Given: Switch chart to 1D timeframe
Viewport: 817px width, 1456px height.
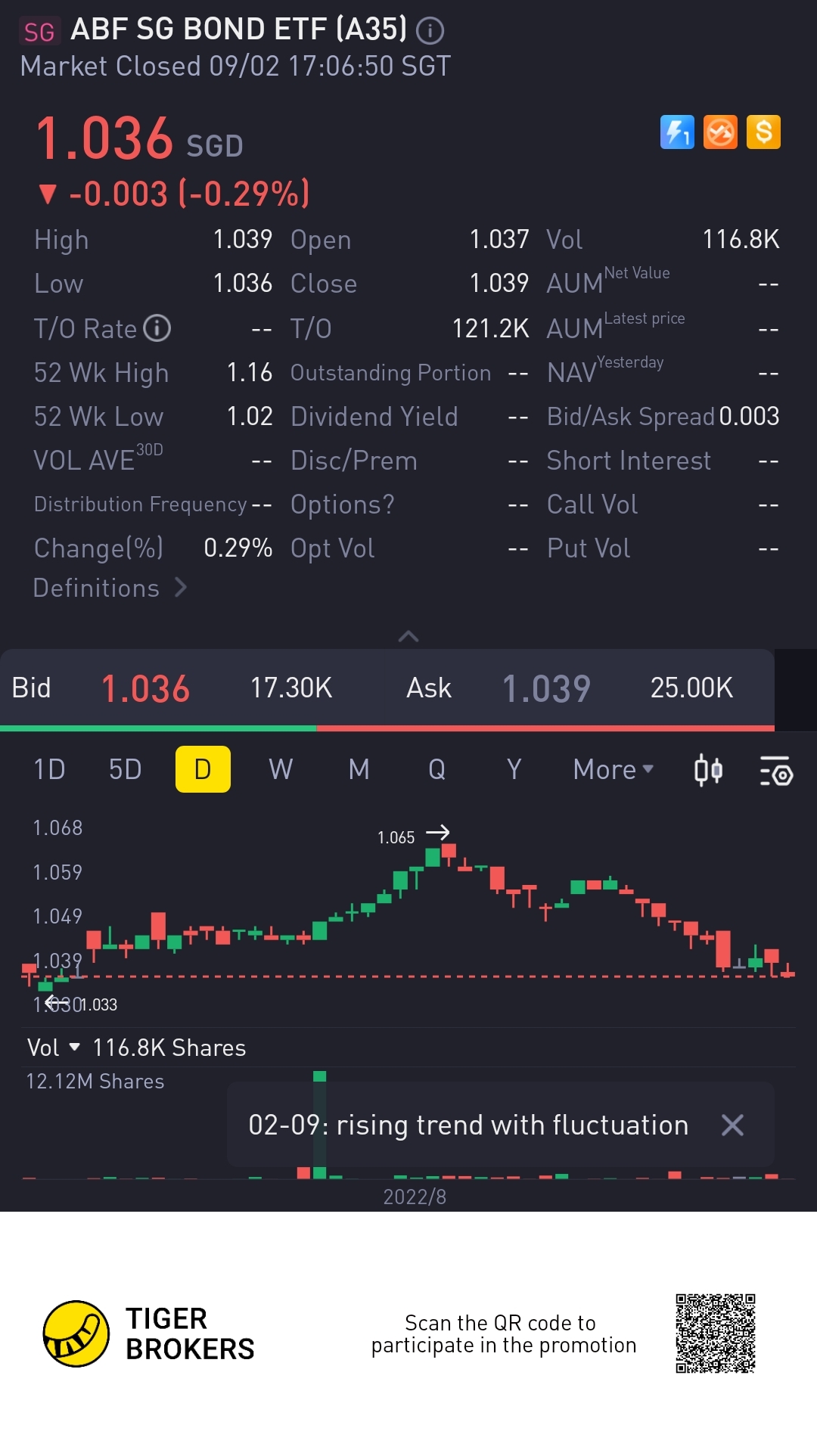Looking at the screenshot, I should [x=49, y=770].
